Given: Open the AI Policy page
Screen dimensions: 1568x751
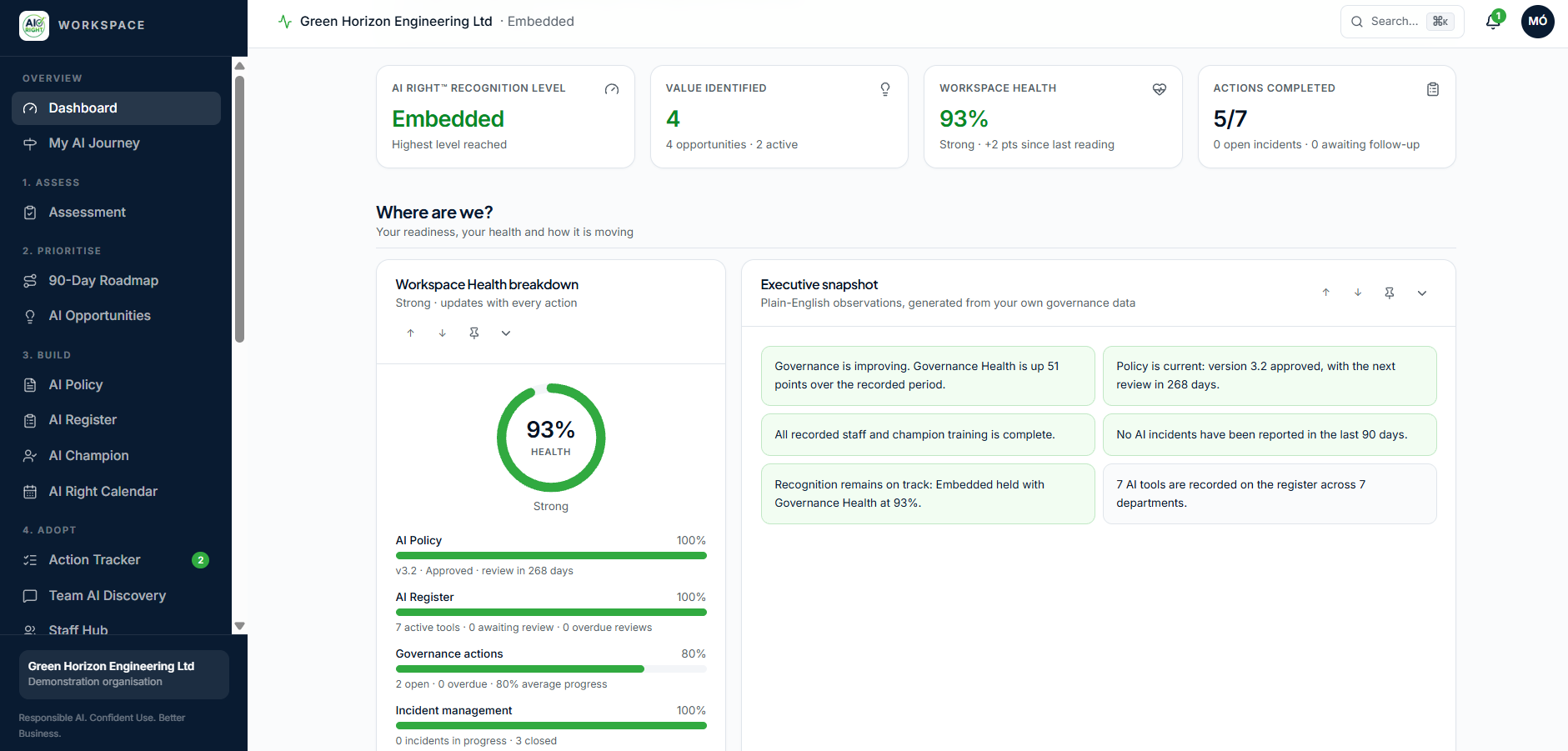Looking at the screenshot, I should 116,385.
